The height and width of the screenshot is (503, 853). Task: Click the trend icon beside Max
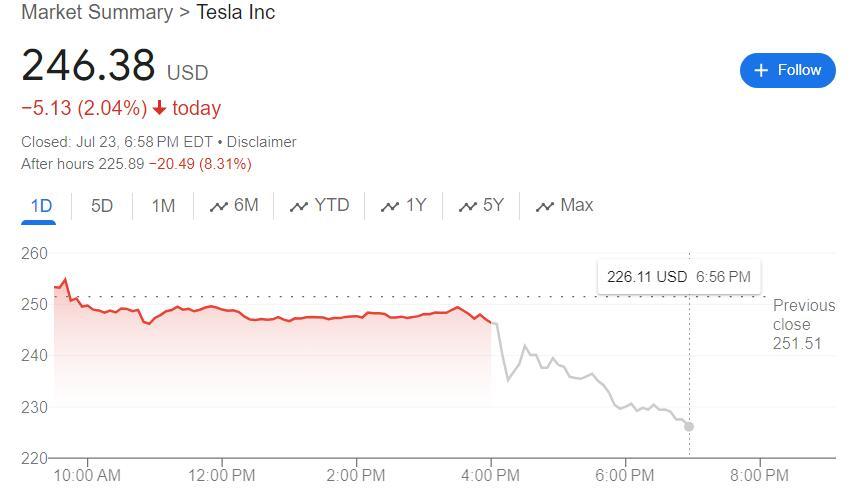545,207
